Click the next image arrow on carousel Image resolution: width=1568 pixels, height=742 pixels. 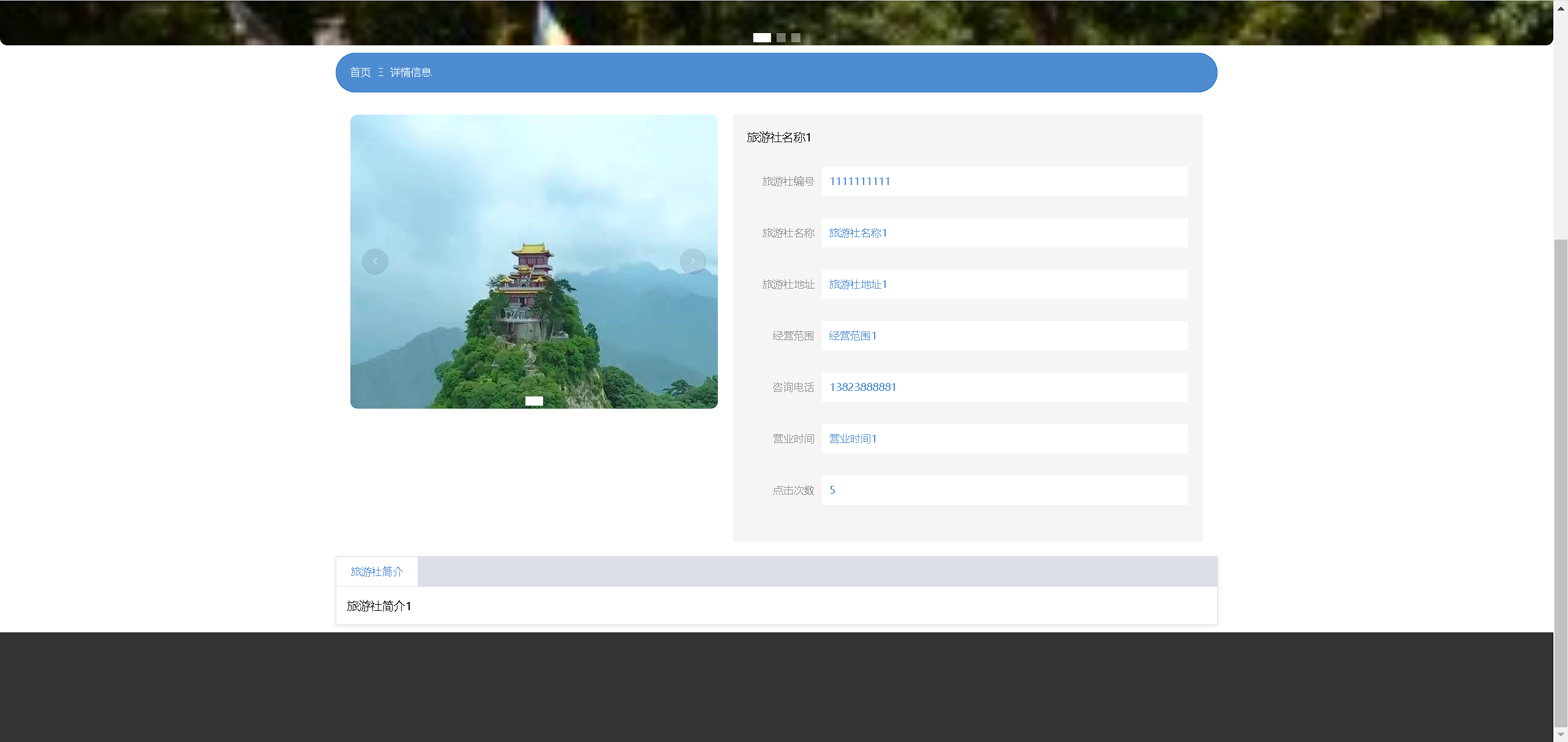click(693, 262)
